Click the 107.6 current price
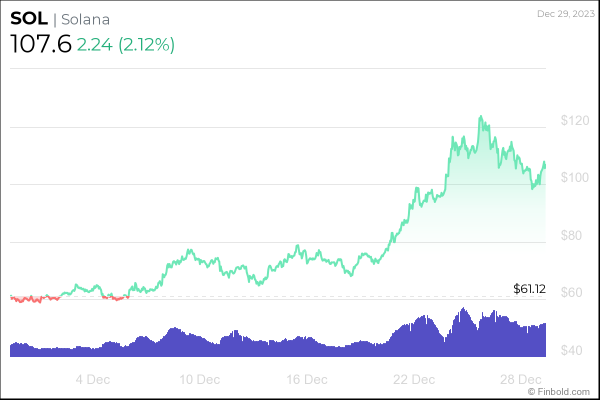The height and width of the screenshot is (400, 600). tap(40, 45)
